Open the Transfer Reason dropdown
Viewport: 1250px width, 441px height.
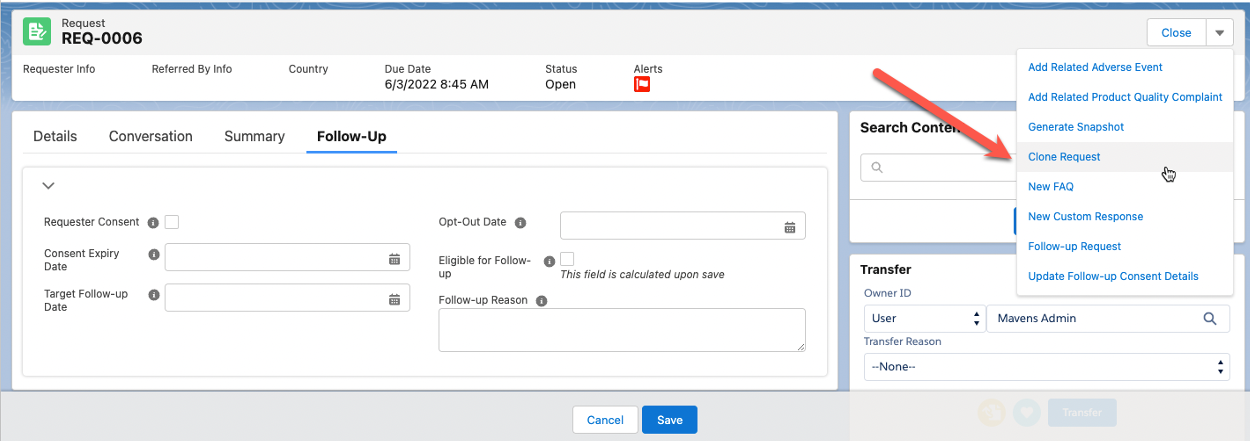pyautogui.click(x=1046, y=367)
